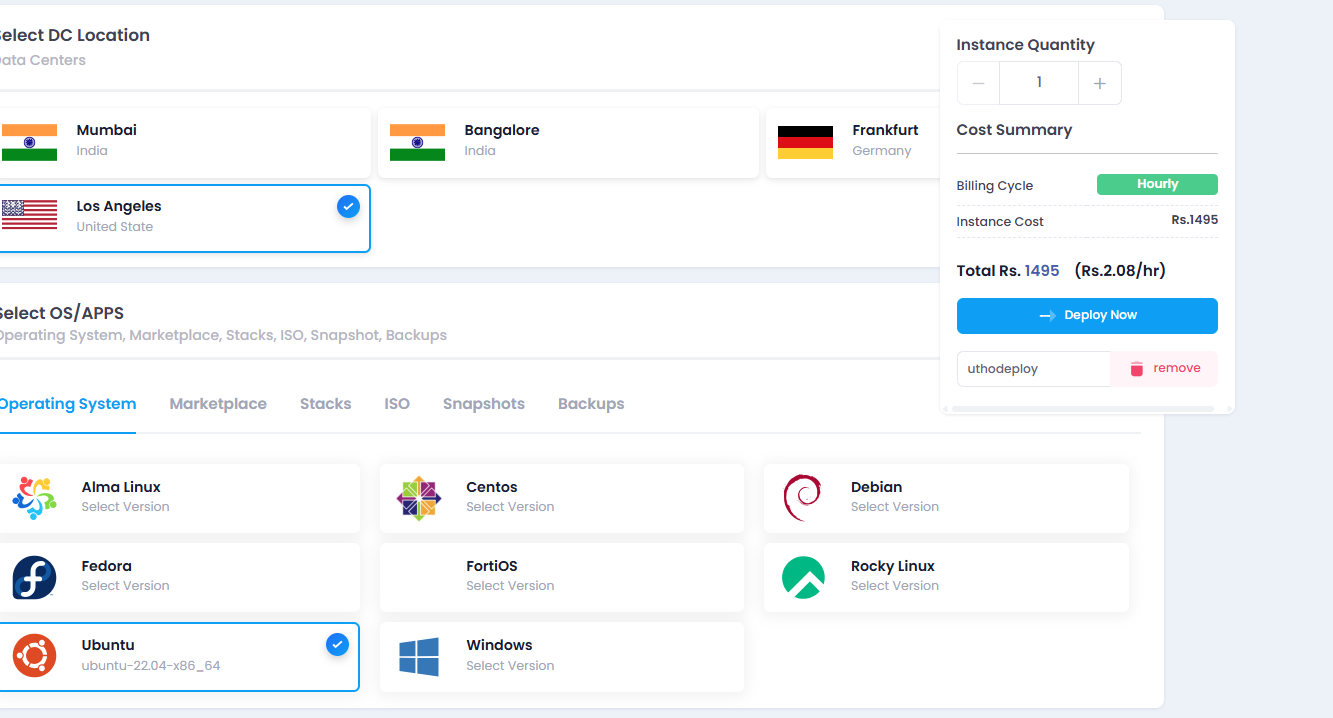Click the India flag on Bangalore card
Viewport: 1333px width, 718px height.
click(x=417, y=142)
